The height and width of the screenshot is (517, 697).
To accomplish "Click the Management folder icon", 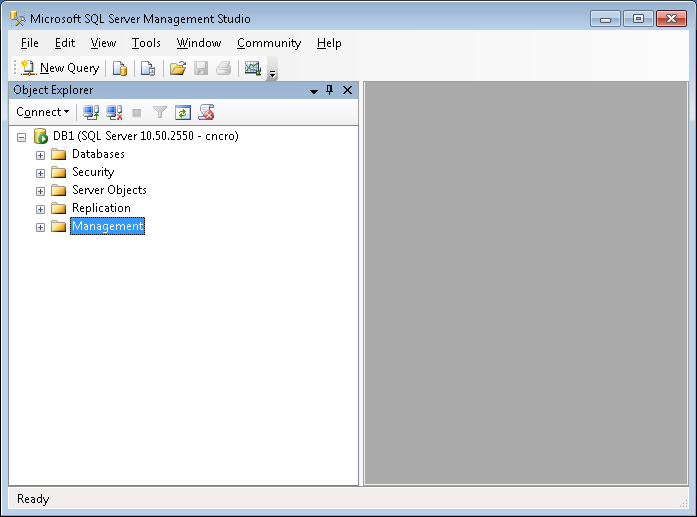I will 59,226.
